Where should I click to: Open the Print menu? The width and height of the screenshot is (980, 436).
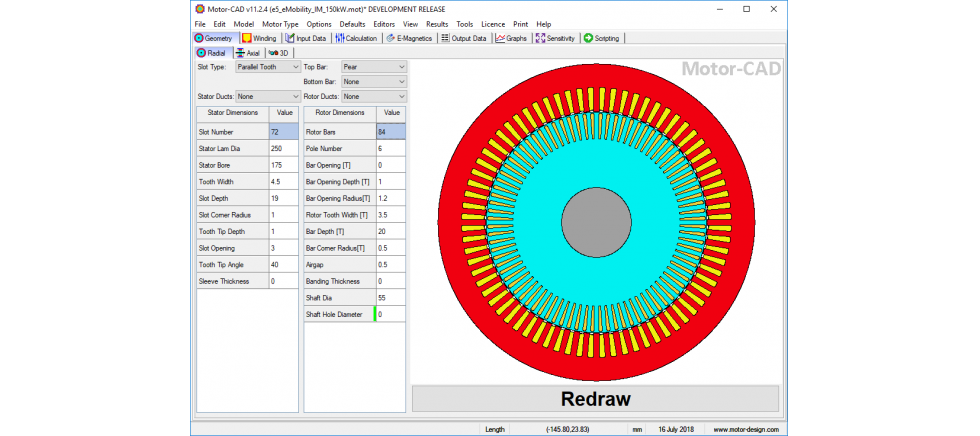521,24
